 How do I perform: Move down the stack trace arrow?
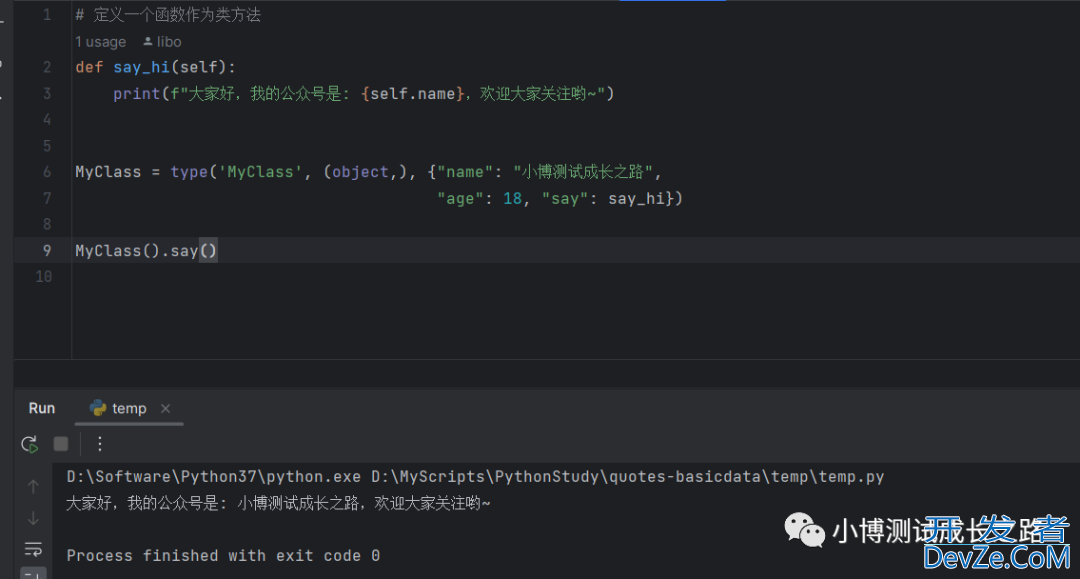click(x=33, y=518)
